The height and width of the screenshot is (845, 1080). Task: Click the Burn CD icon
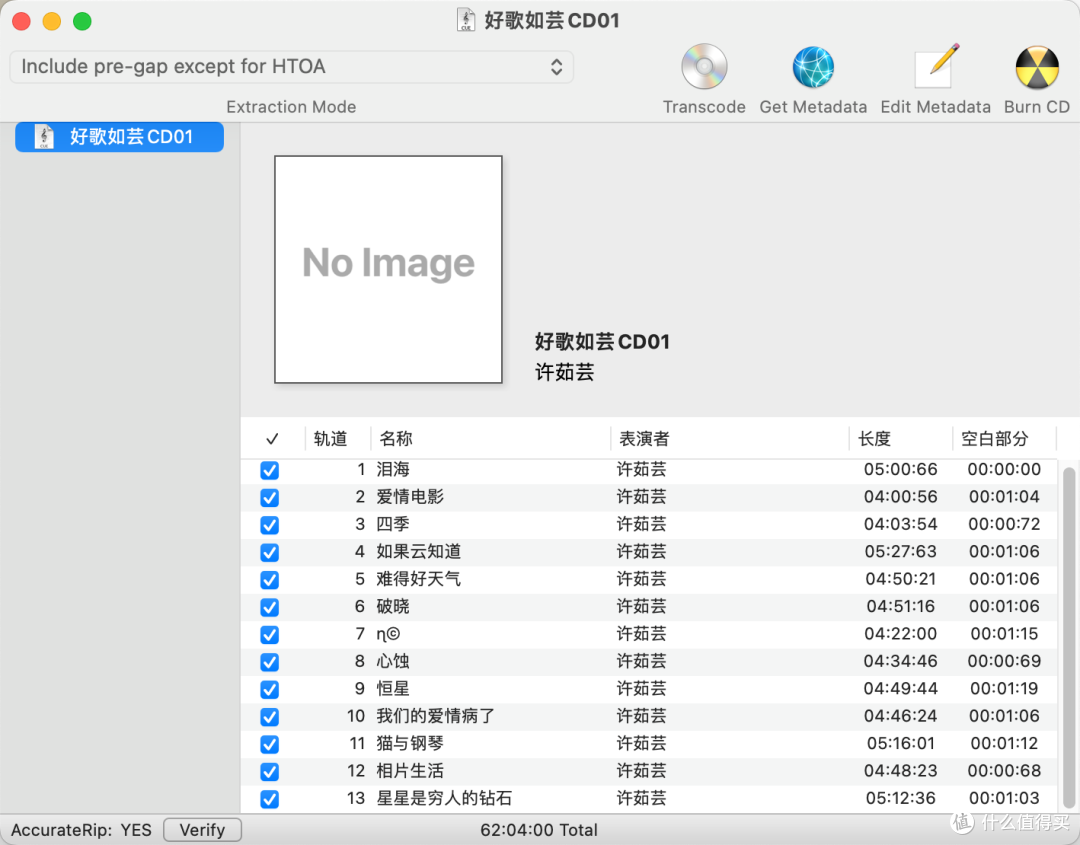click(1037, 67)
